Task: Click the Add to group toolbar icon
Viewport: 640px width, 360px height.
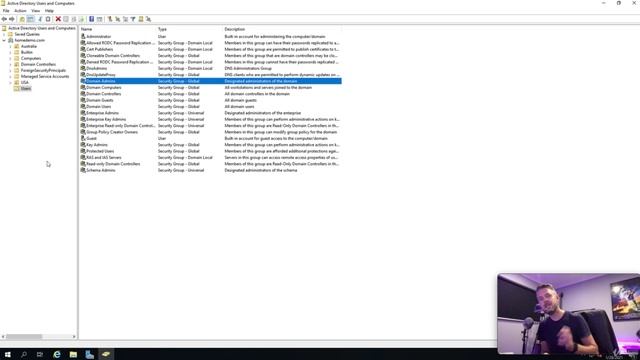Action: click(x=149, y=19)
